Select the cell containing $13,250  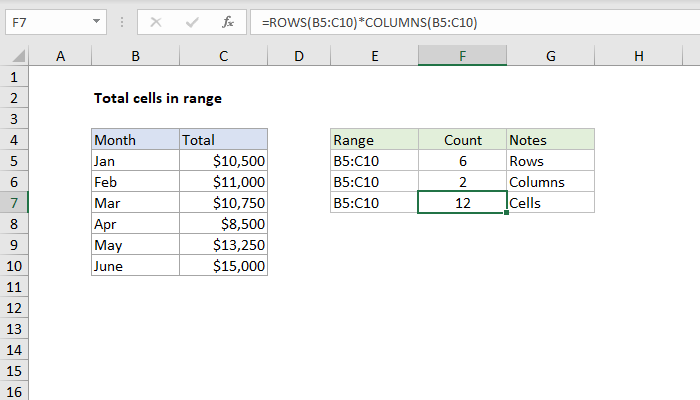tap(223, 245)
